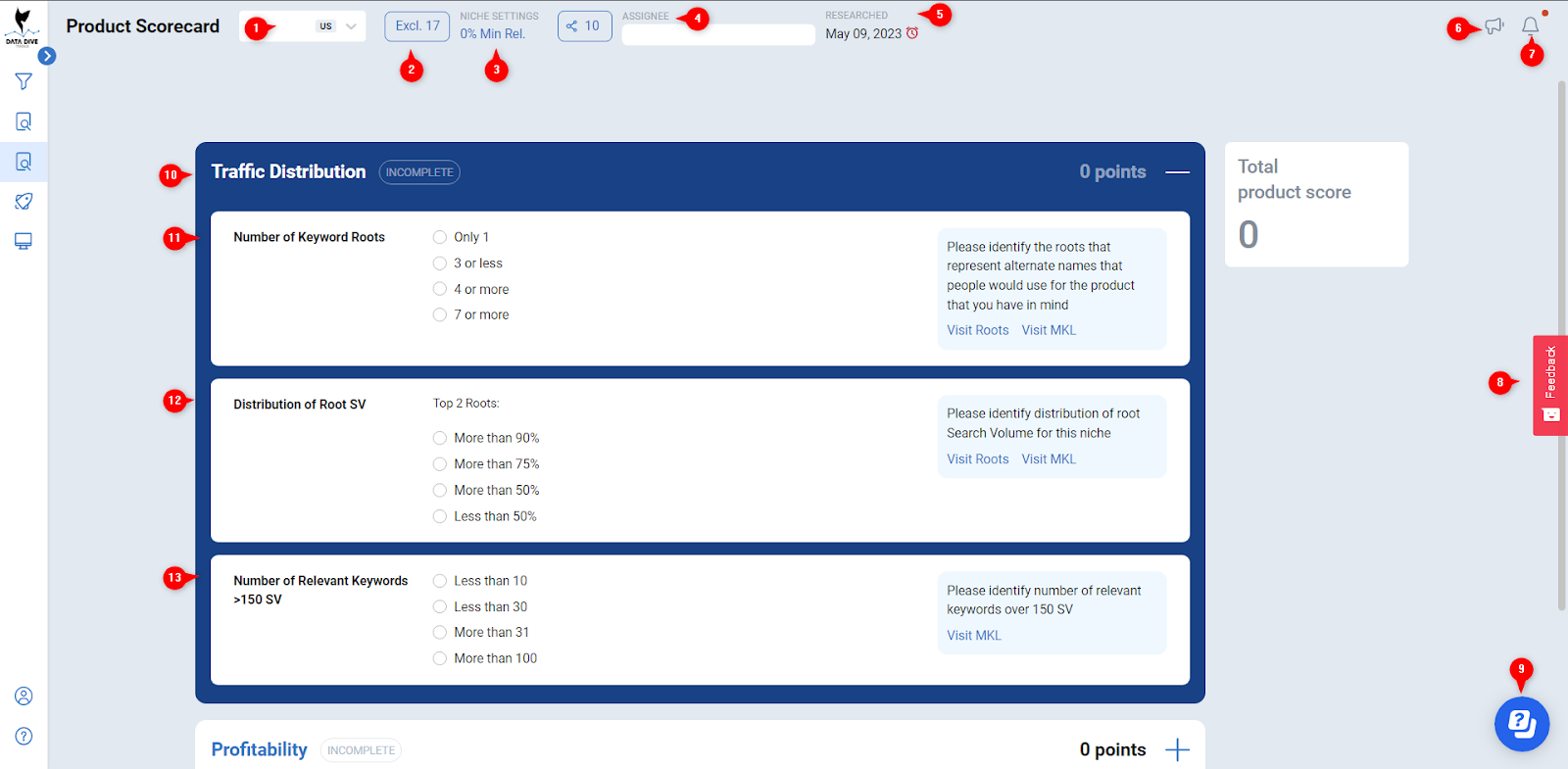Click the Traffic Distribution INCOMPLETE badge
The image size is (1568, 769).
pos(419,172)
